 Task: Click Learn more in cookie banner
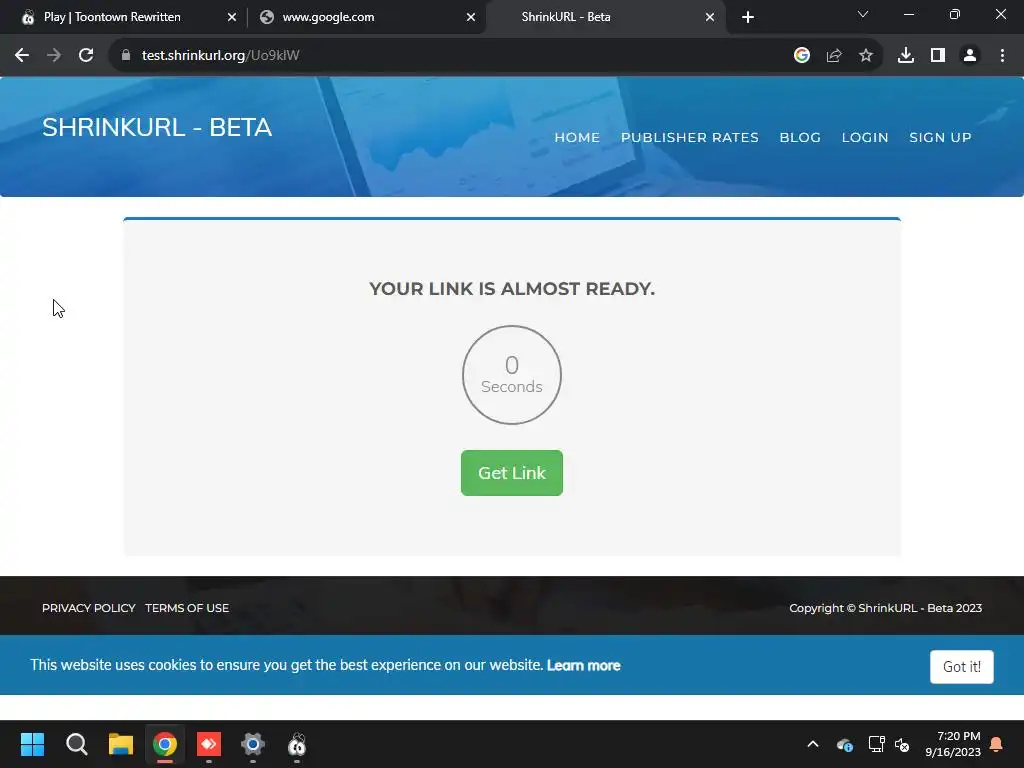[584, 665]
